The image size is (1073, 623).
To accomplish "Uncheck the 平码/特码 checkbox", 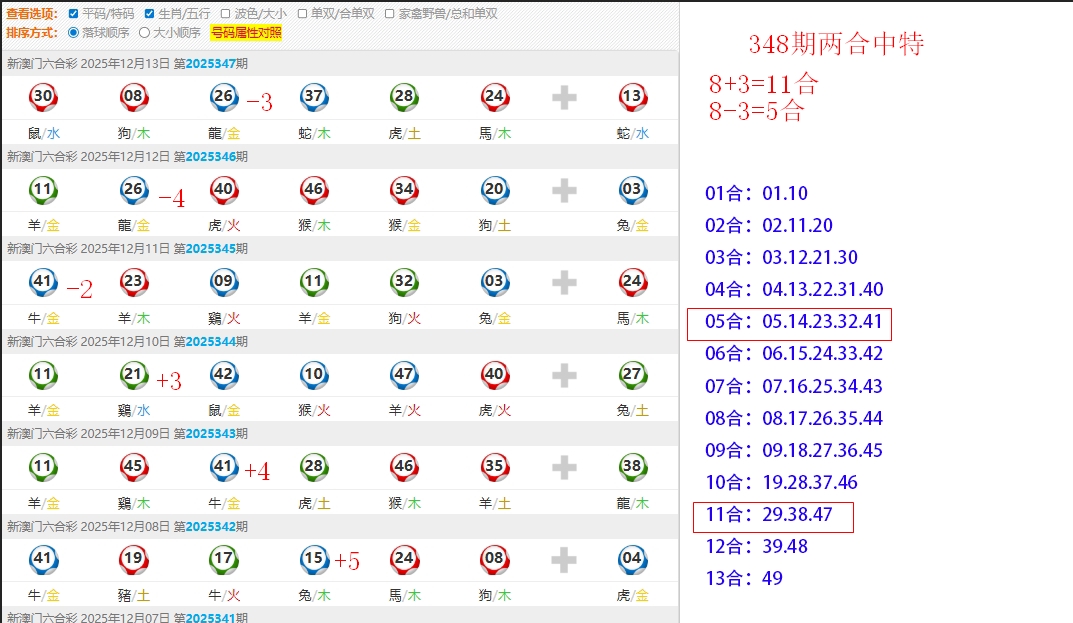I will point(74,14).
